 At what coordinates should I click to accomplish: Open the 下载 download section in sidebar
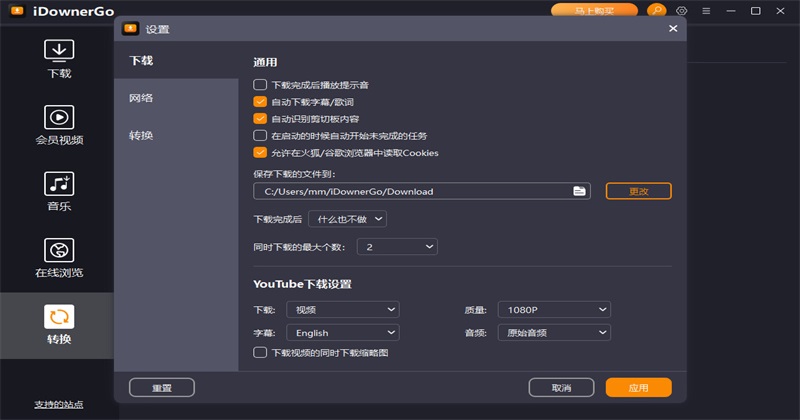[59, 59]
